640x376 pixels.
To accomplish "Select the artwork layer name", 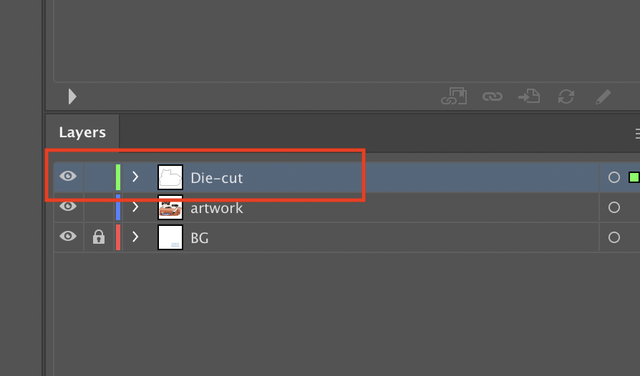I will (x=216, y=208).
